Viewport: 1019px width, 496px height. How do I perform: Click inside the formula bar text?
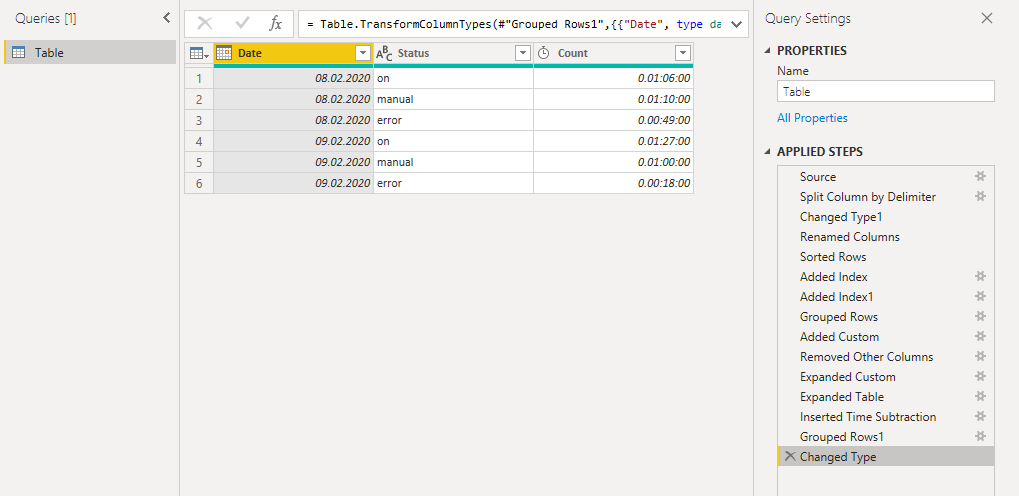point(514,24)
